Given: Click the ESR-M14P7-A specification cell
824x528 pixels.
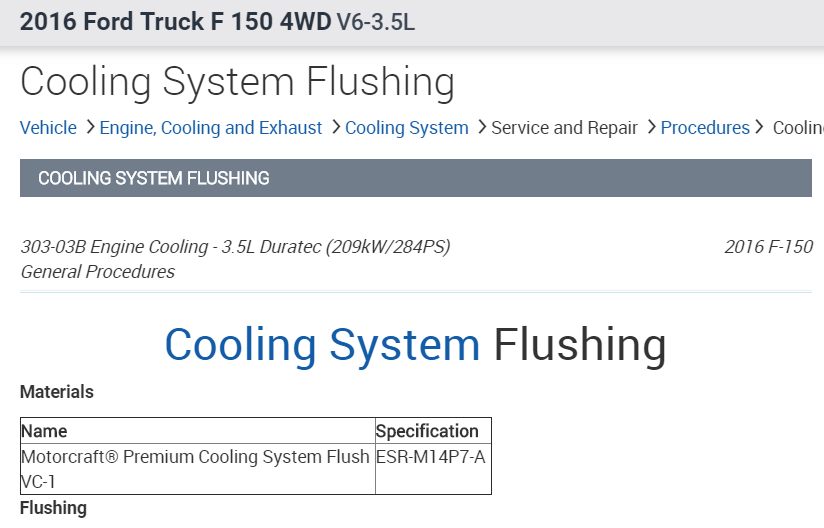Looking at the screenshot, I should click(430, 458).
